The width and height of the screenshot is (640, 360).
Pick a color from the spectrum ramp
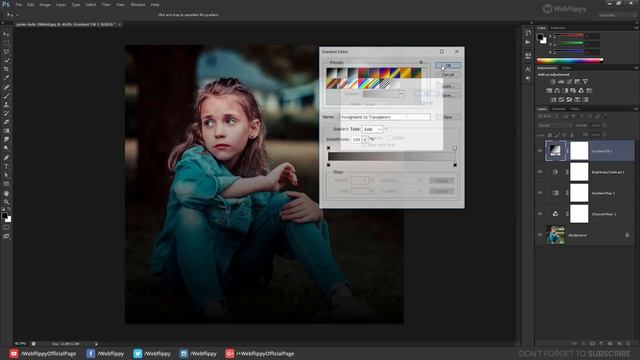(570, 60)
